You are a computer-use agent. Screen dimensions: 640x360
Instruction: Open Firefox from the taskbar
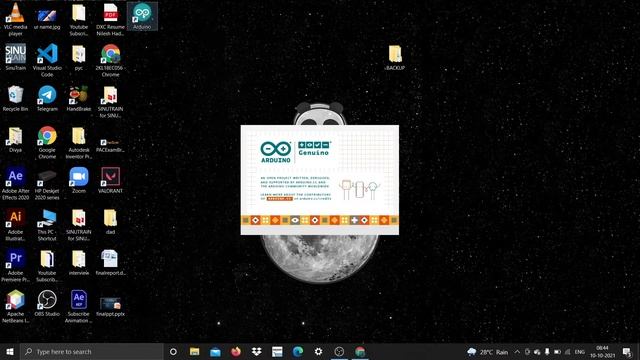[x=236, y=351]
